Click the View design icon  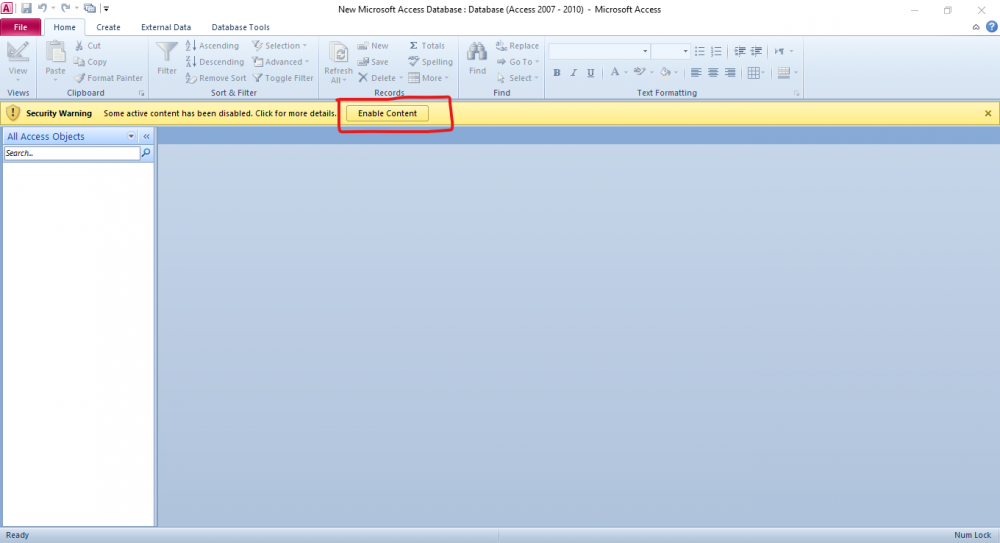(18, 52)
